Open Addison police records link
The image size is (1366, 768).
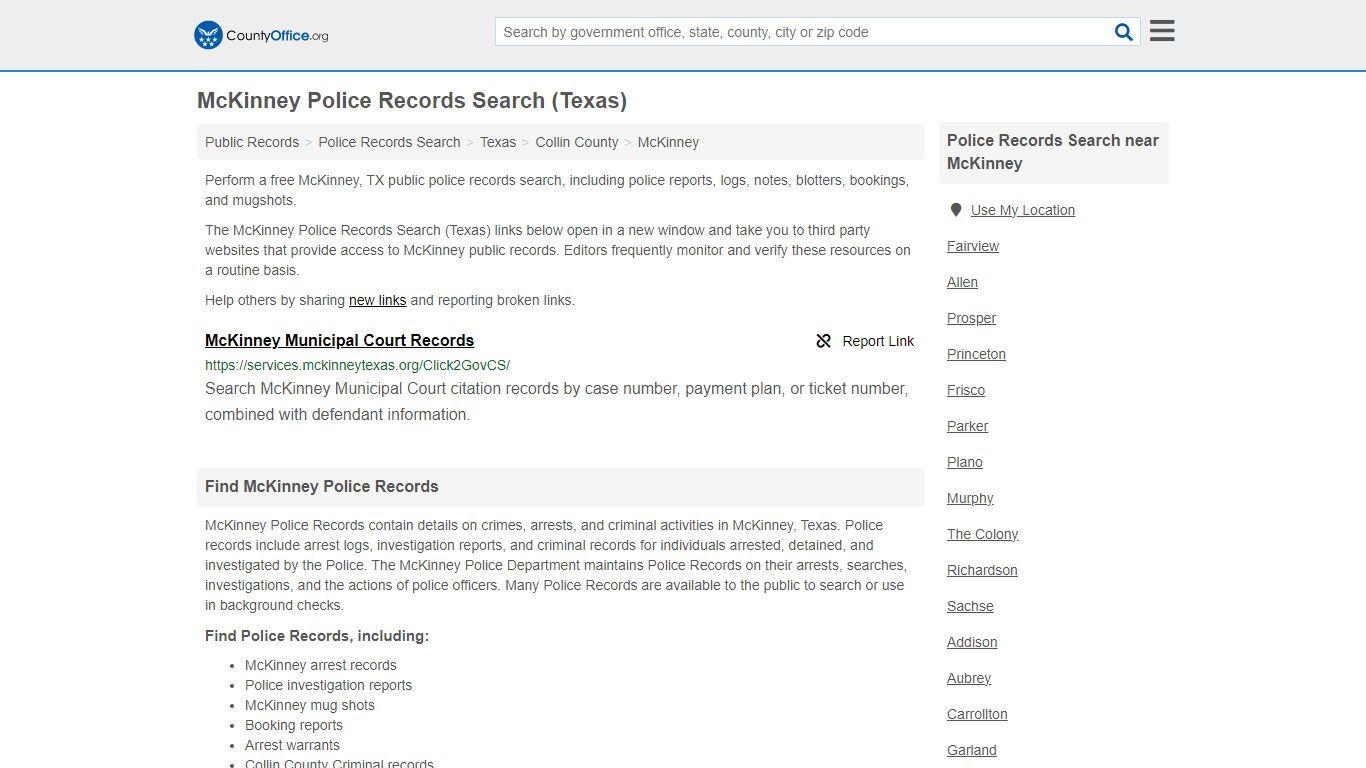pos(972,642)
